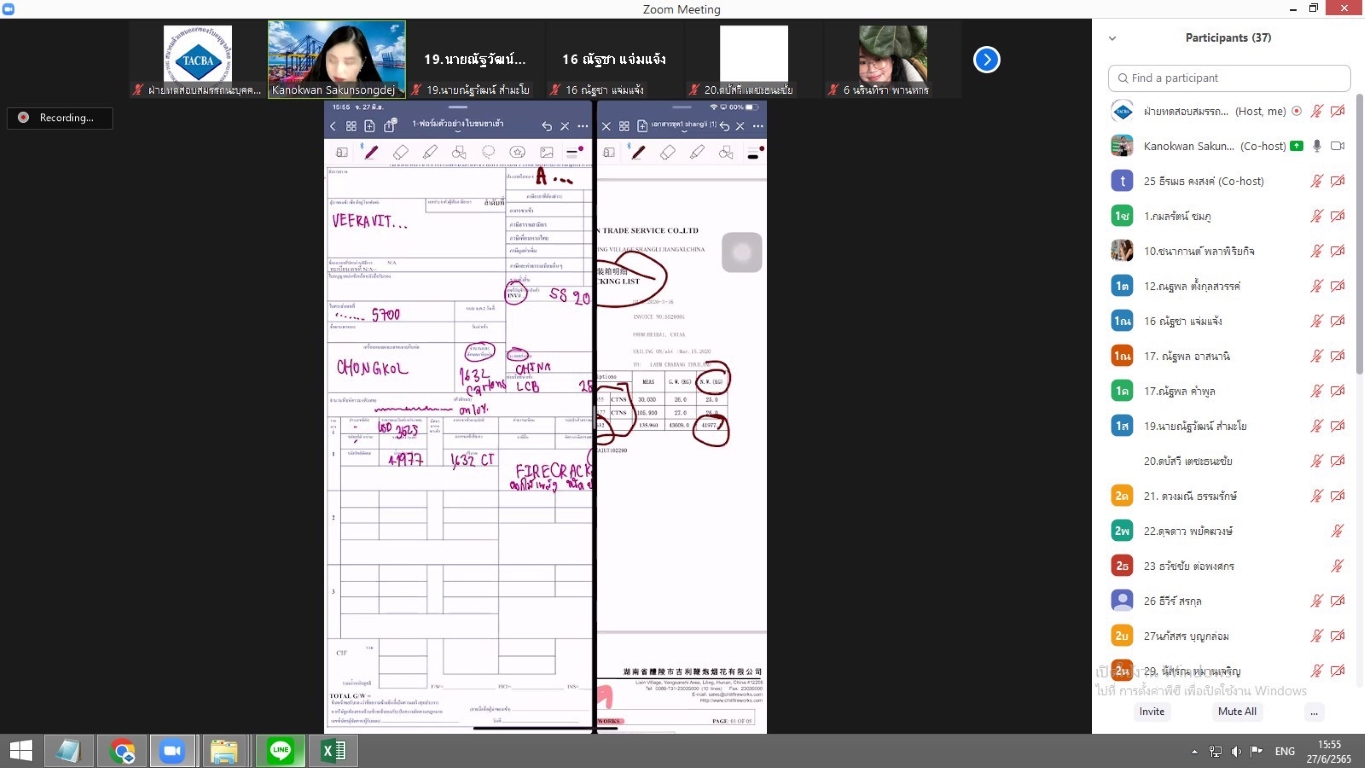Toggle video camera for Kanokwan Sakun co-host

point(1337,146)
